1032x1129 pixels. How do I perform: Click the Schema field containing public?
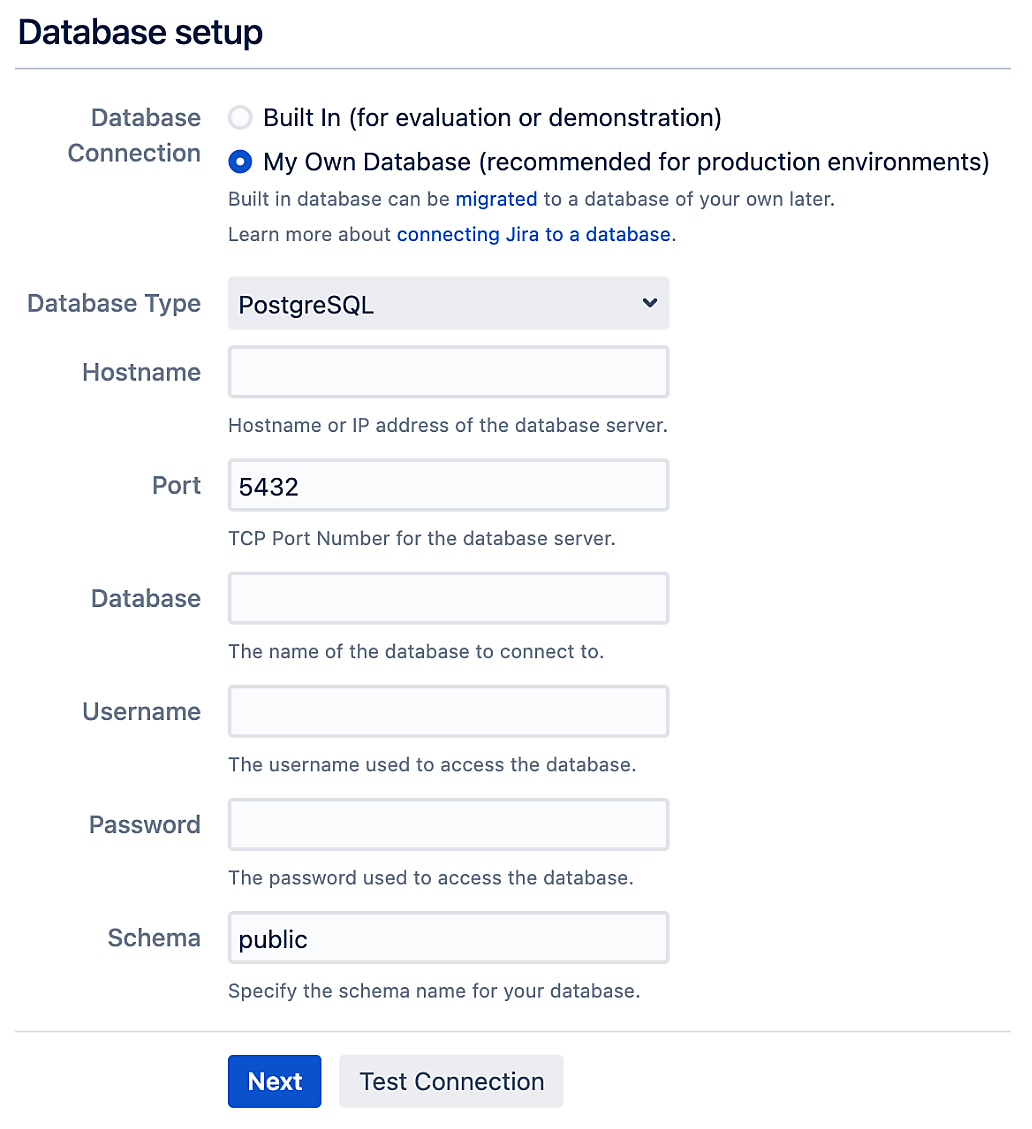click(448, 937)
